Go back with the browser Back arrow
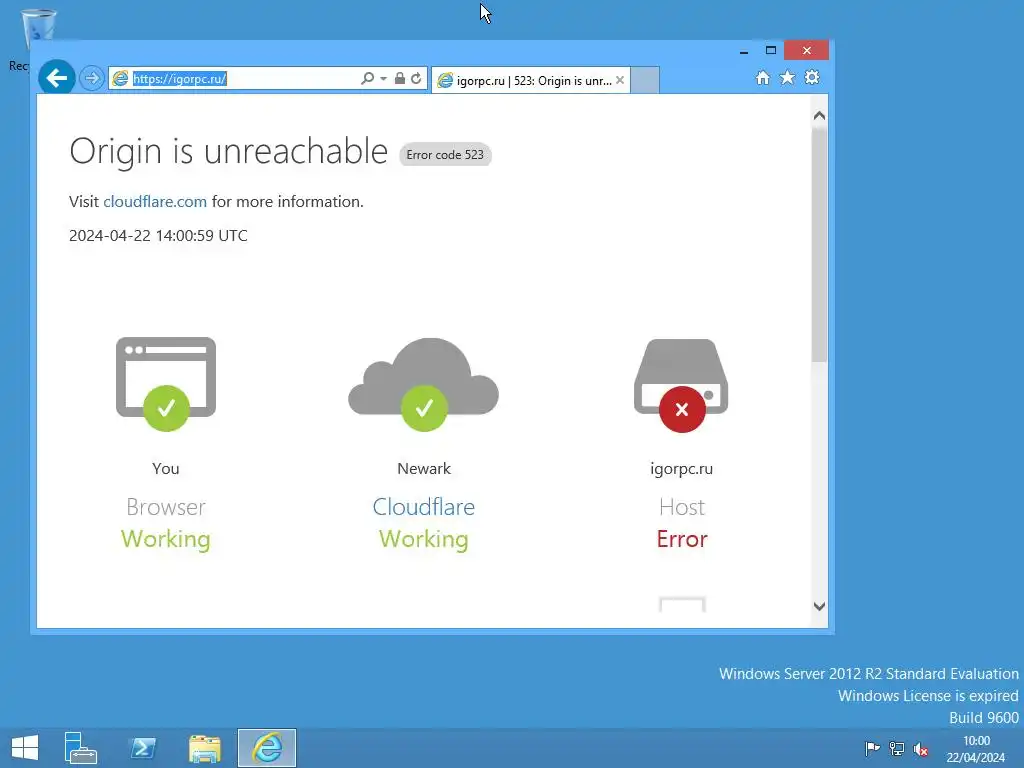The image size is (1024, 768). click(x=57, y=78)
